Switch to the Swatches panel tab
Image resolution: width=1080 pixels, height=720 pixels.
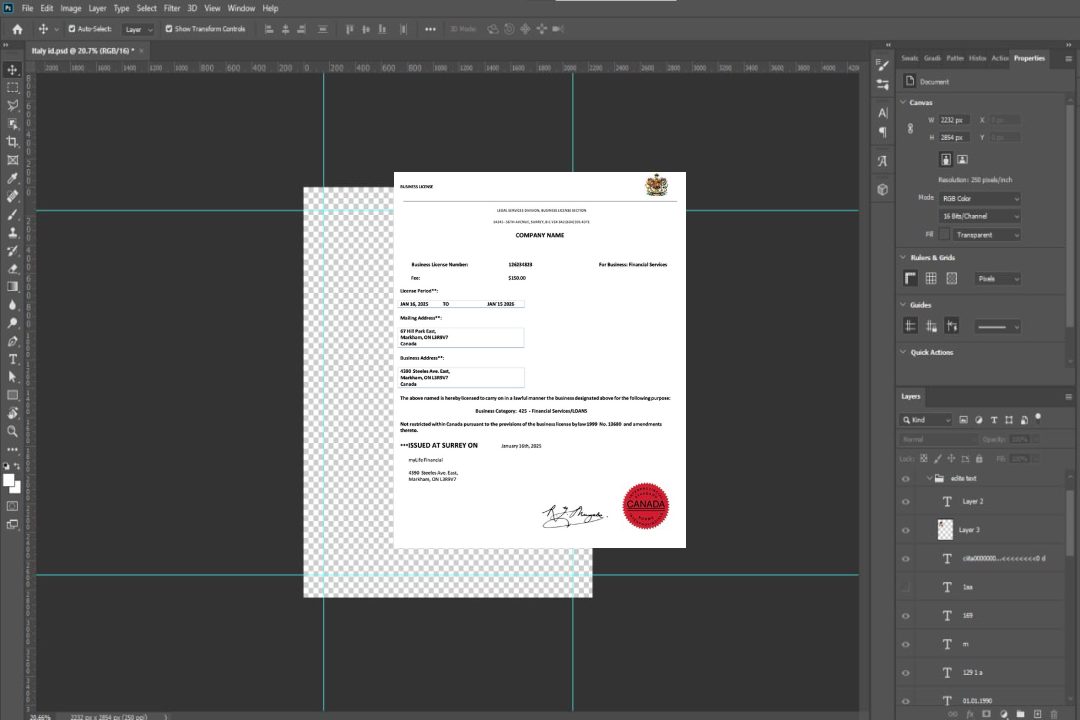pyautogui.click(x=910, y=59)
